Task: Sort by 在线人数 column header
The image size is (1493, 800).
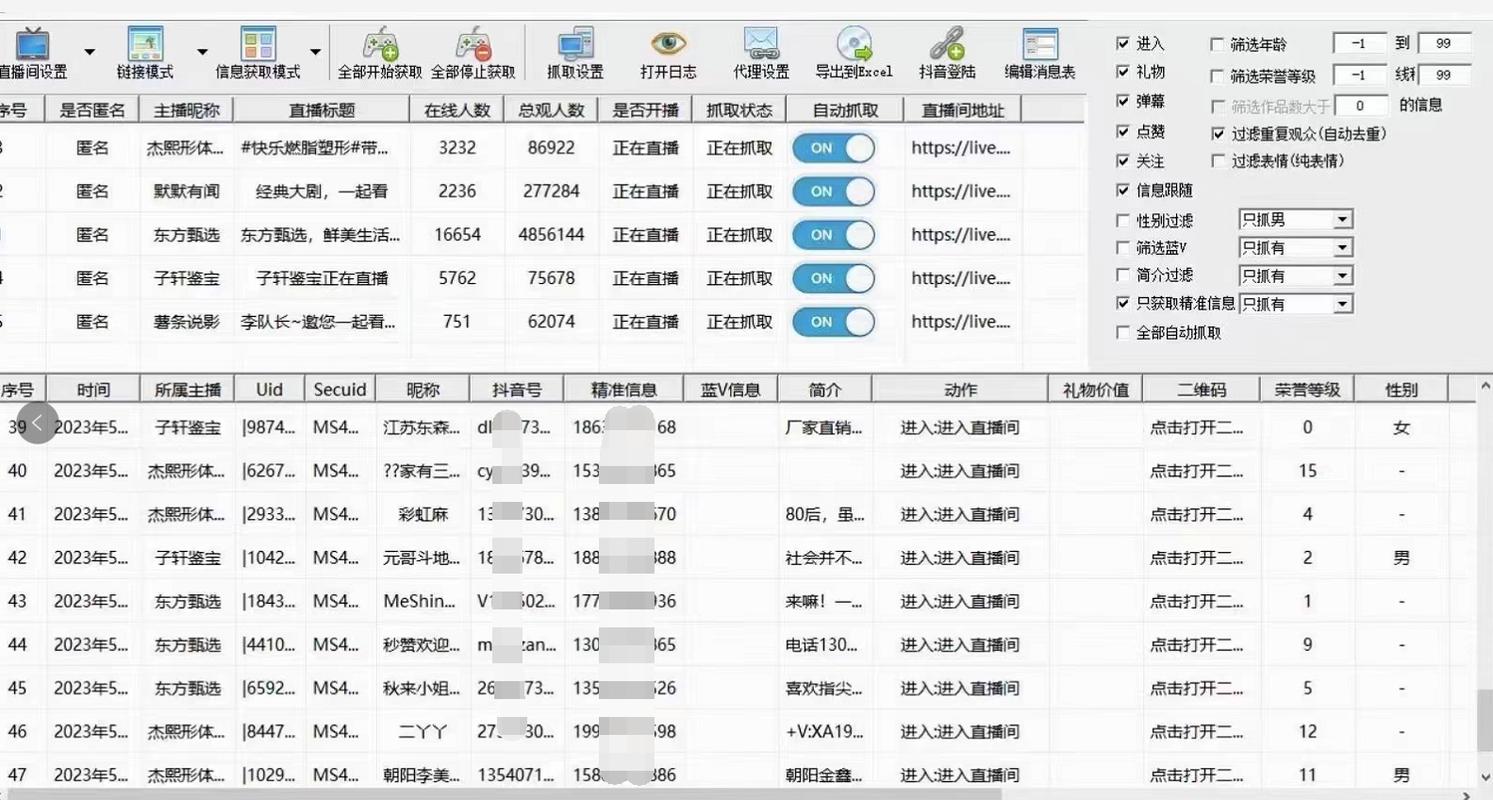Action: coord(457,110)
